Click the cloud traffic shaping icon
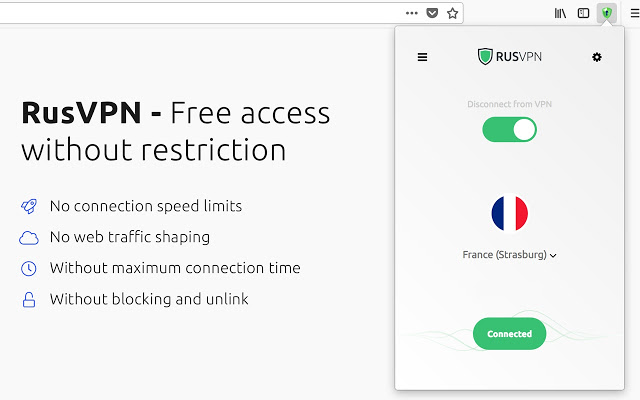The image size is (640, 400). click(29, 238)
